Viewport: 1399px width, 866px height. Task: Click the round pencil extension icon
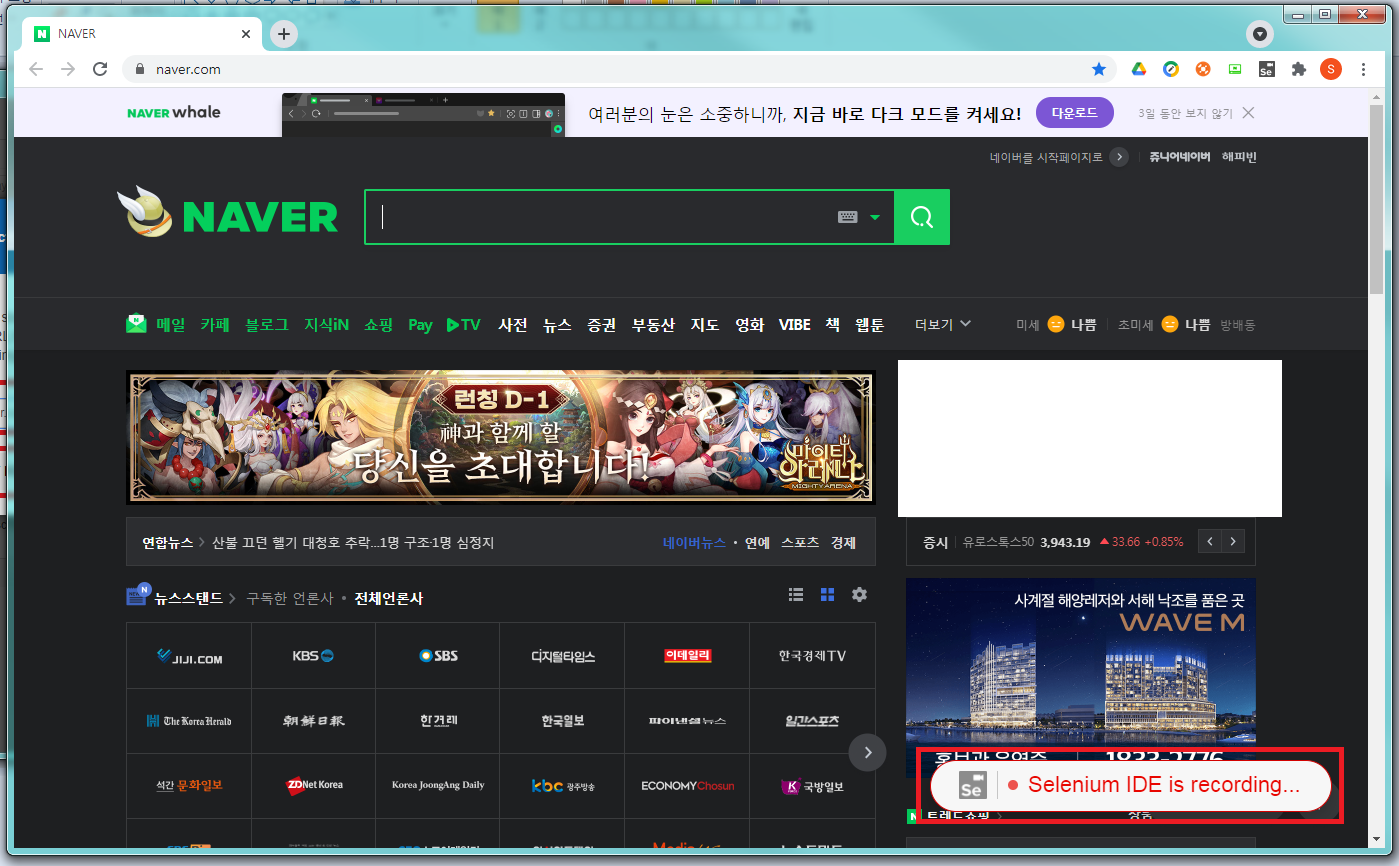tap(1171, 69)
